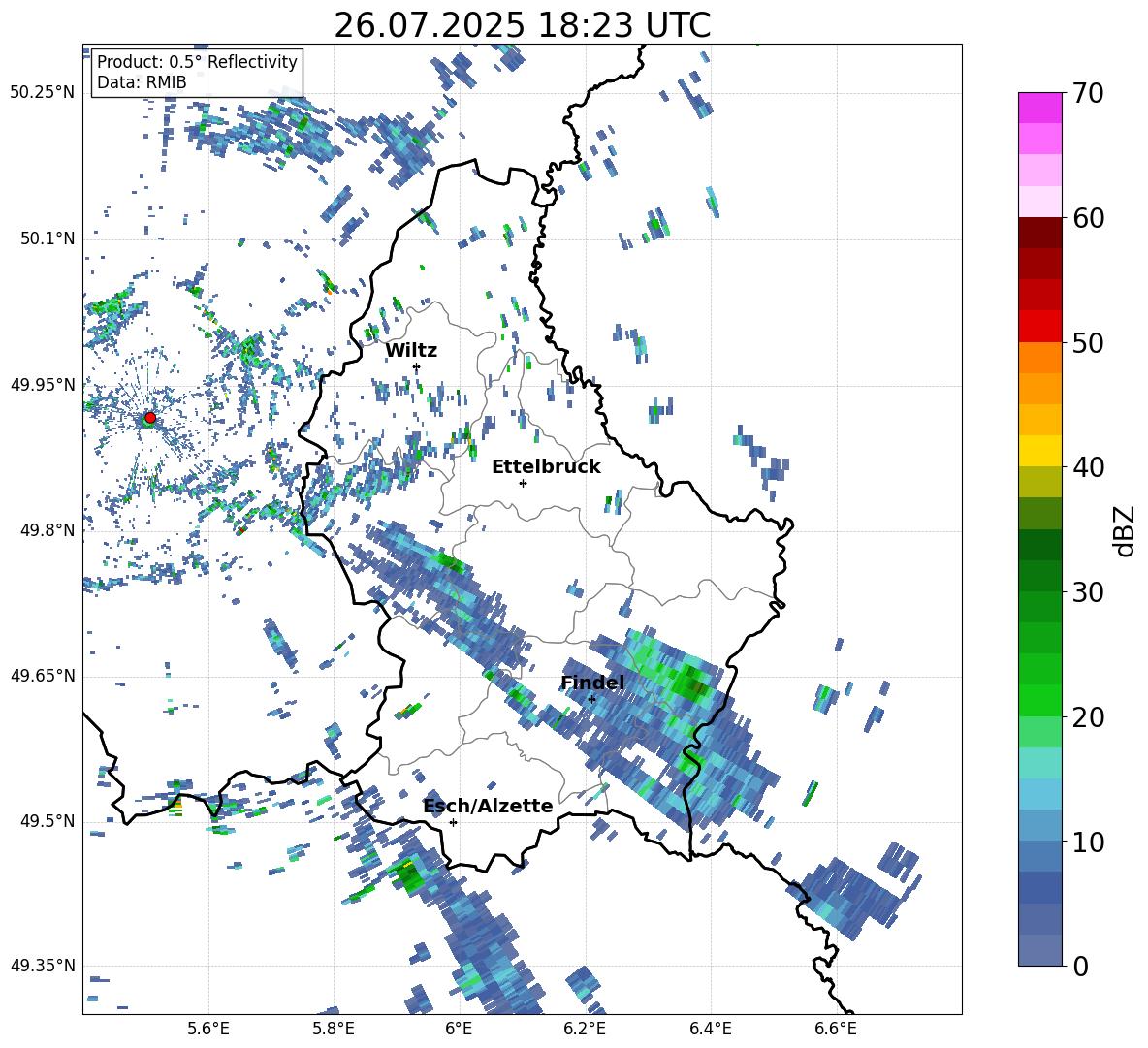This screenshot has height=1048, width=1148.
Task: Click the dBZ colorbar axis label
Action: click(1126, 530)
